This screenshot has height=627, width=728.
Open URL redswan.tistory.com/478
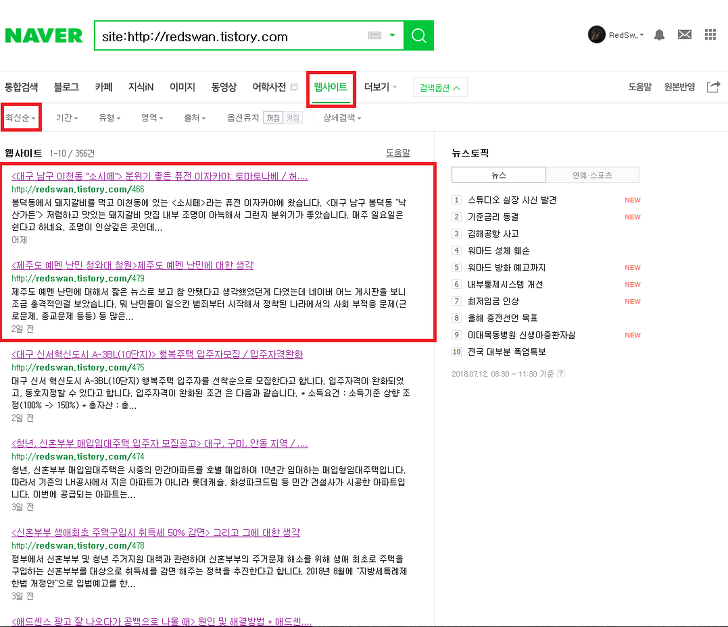pos(78,546)
